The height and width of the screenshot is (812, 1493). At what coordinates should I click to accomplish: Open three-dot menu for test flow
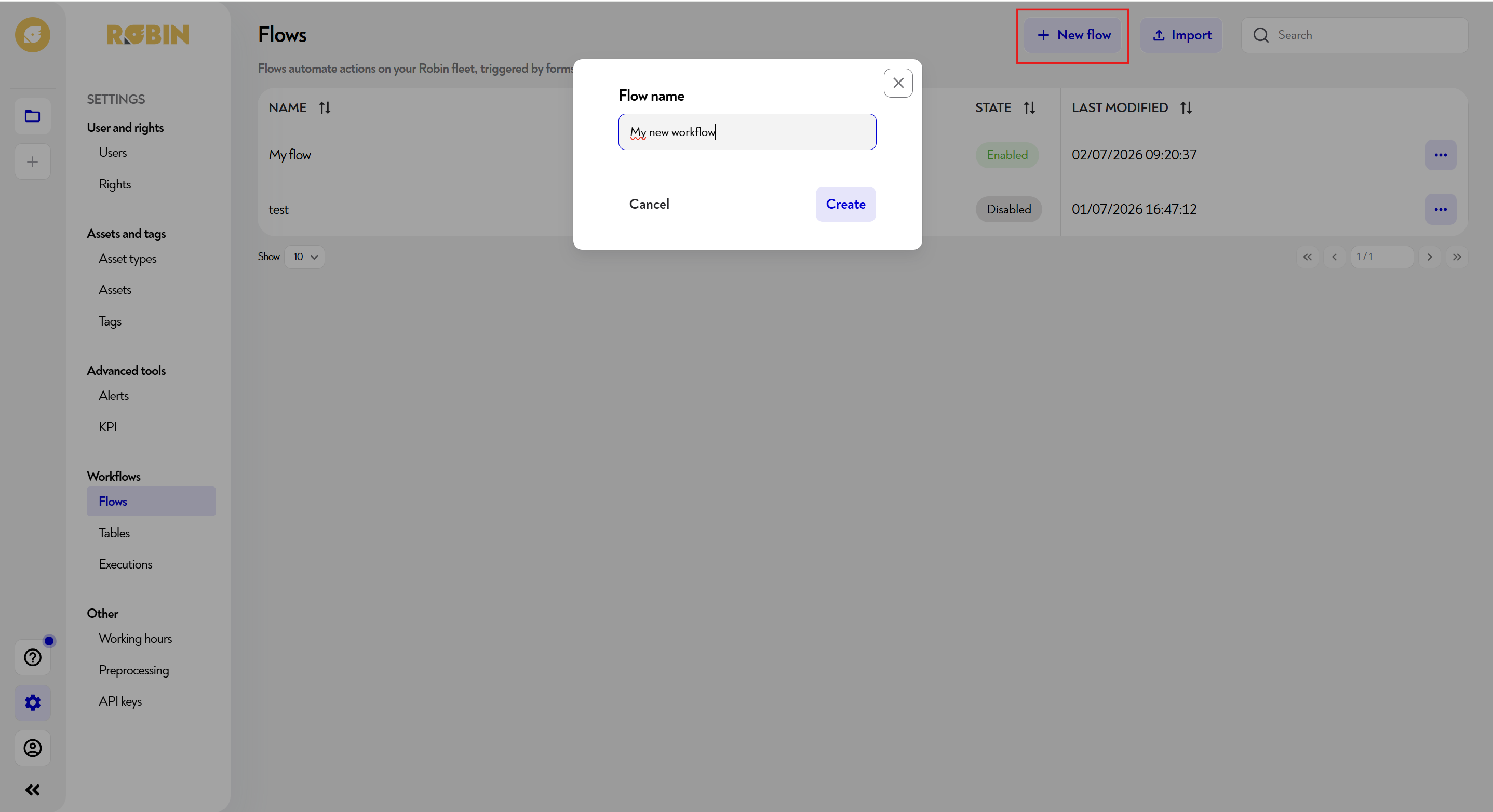tap(1440, 209)
